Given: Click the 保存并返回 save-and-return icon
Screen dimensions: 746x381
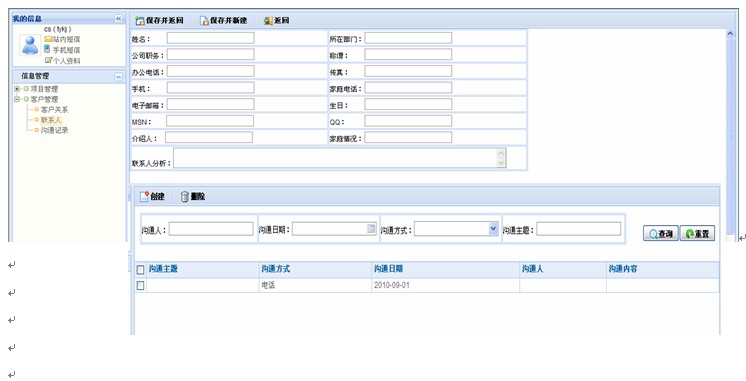Looking at the screenshot, I should (140, 21).
